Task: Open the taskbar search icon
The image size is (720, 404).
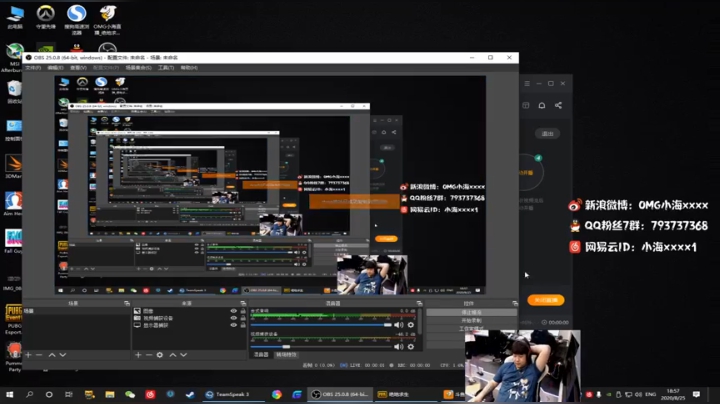Action: (29, 394)
